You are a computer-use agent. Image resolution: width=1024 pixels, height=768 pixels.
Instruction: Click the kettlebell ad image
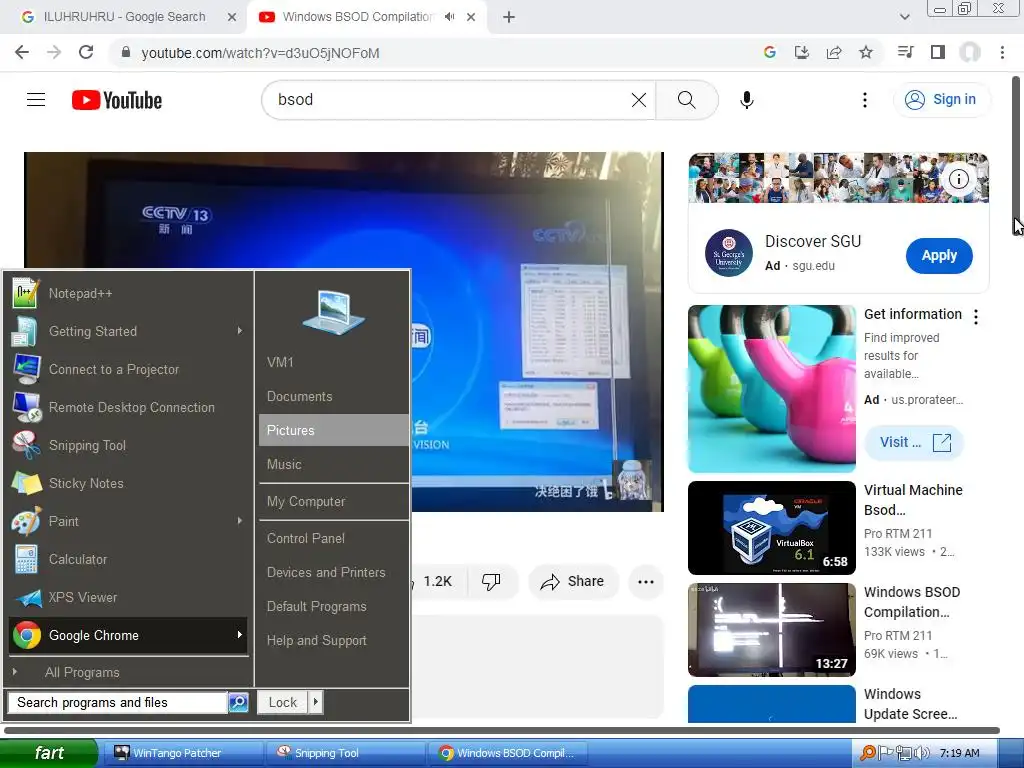point(771,389)
